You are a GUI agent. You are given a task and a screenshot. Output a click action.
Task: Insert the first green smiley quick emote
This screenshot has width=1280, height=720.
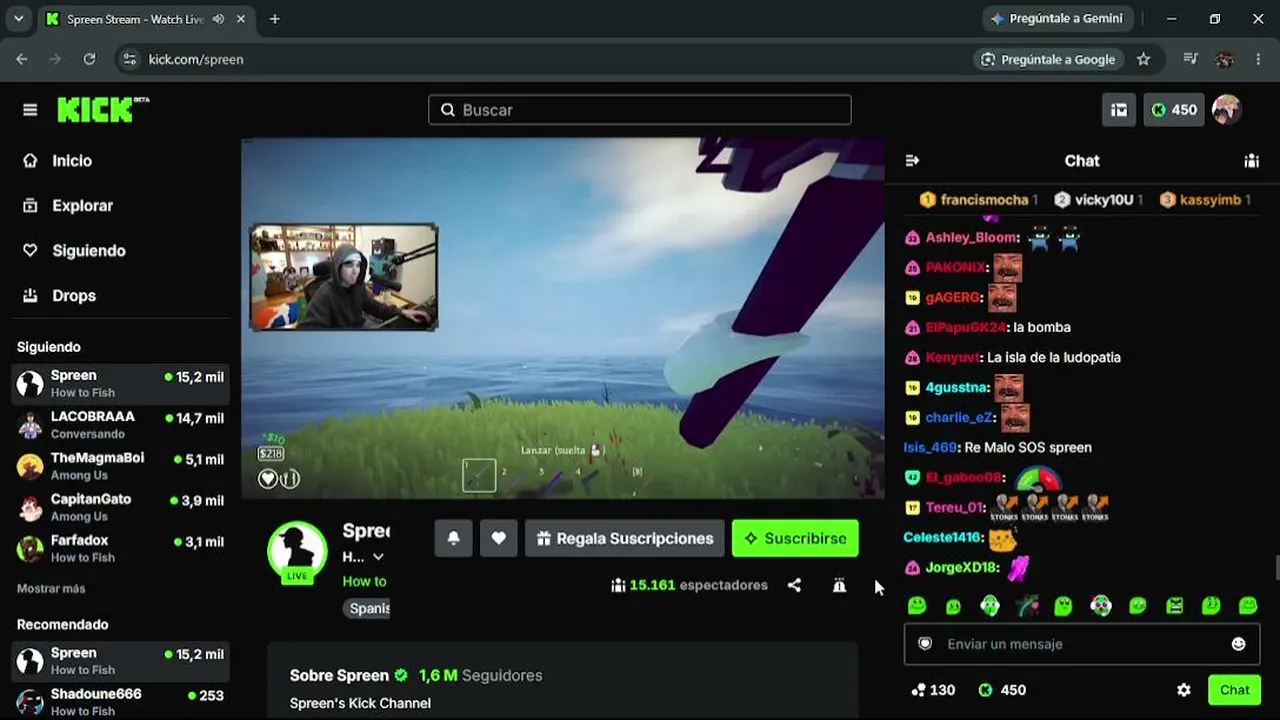click(x=917, y=605)
